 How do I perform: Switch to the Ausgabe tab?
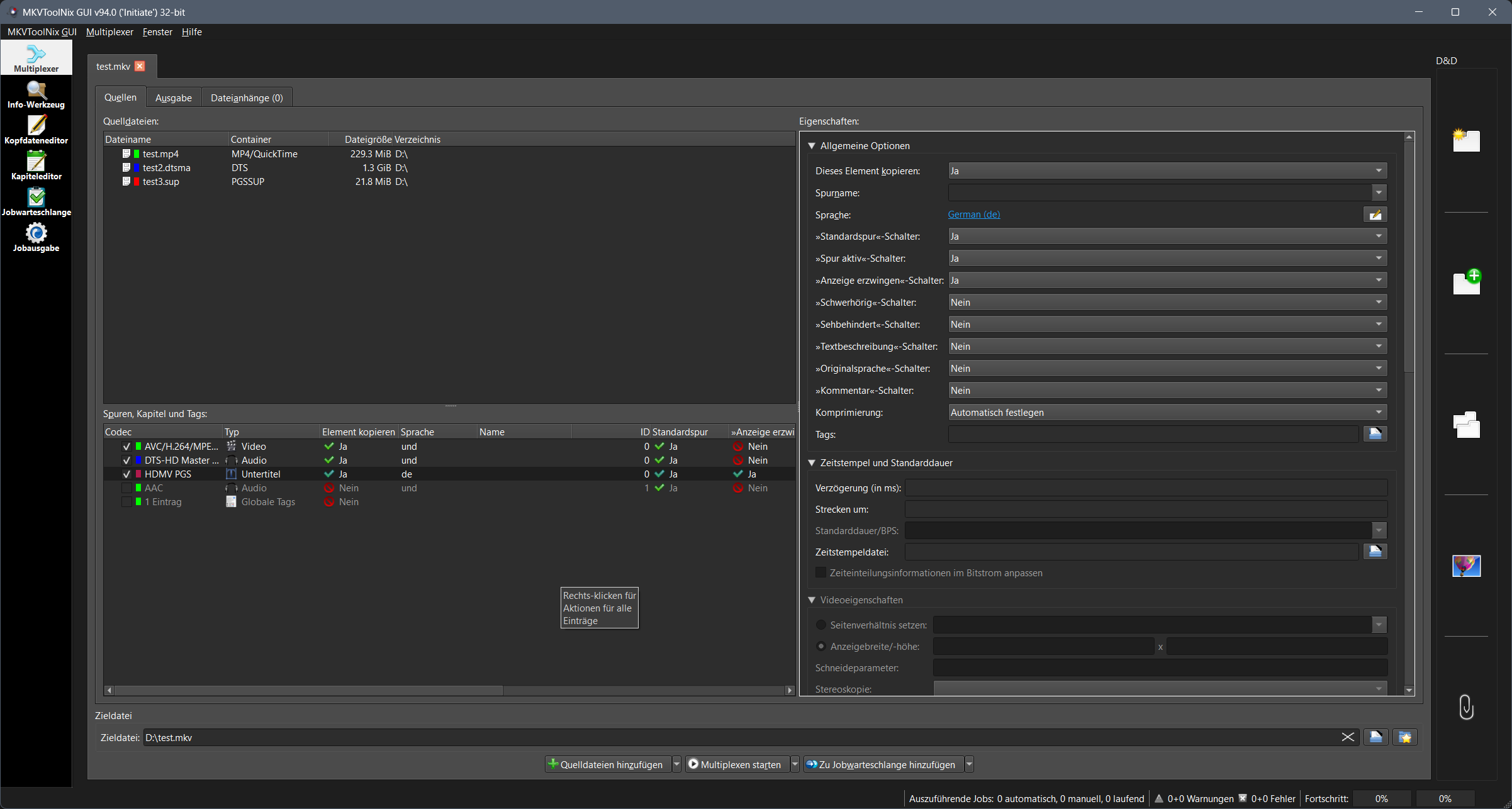pos(173,98)
